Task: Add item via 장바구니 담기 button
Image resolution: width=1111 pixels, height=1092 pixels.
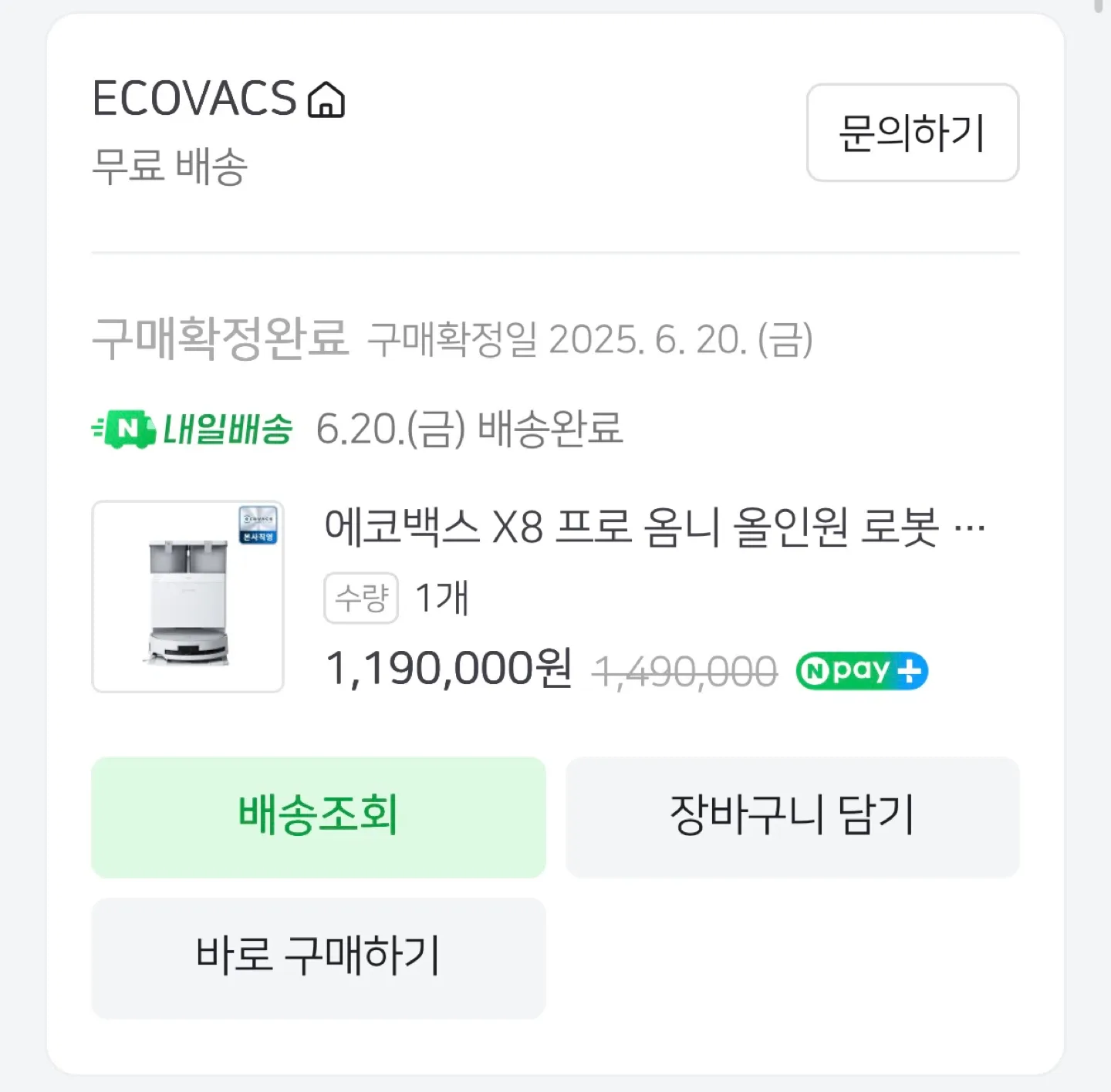Action: coord(792,817)
